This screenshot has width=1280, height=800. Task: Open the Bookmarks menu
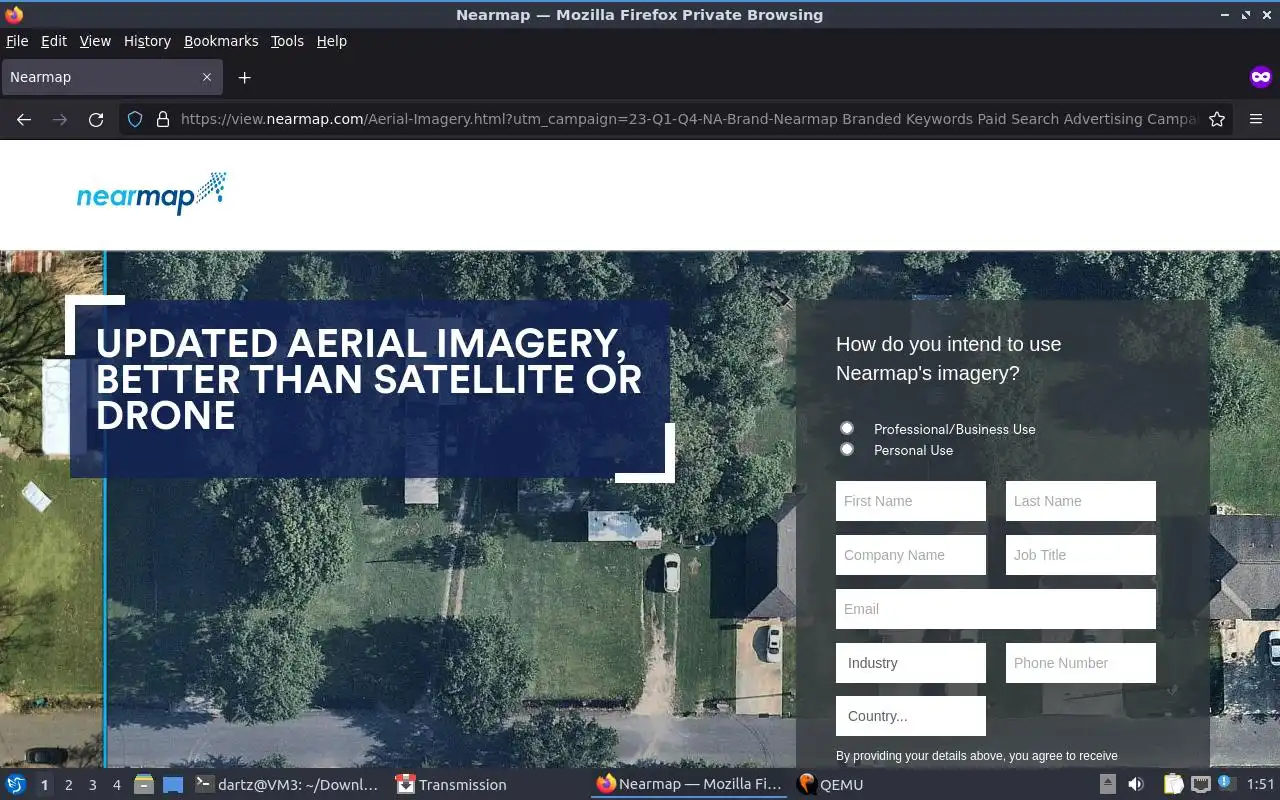[x=221, y=41]
